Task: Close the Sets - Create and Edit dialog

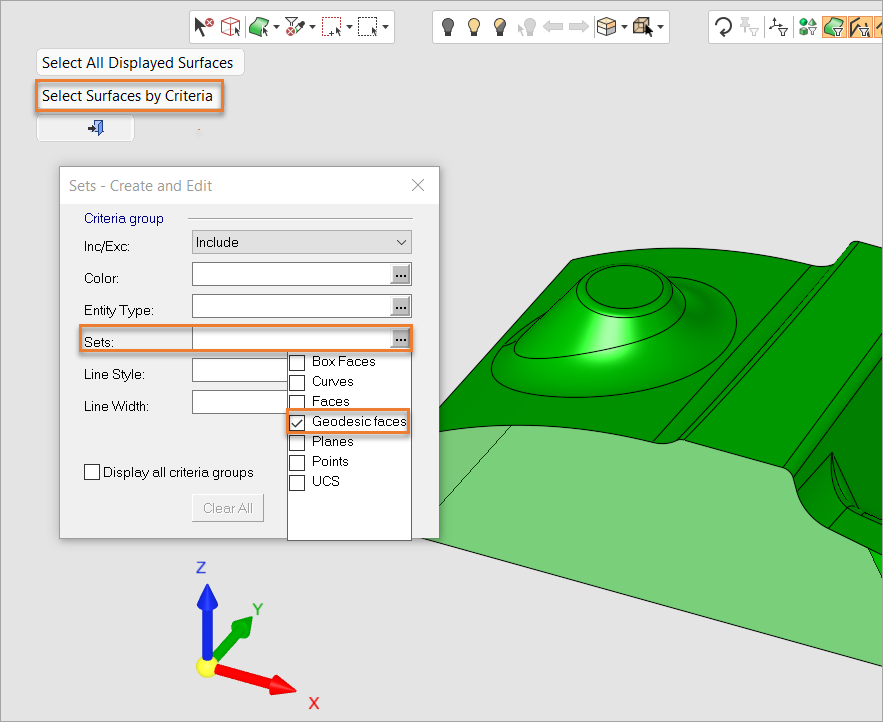Action: [418, 185]
